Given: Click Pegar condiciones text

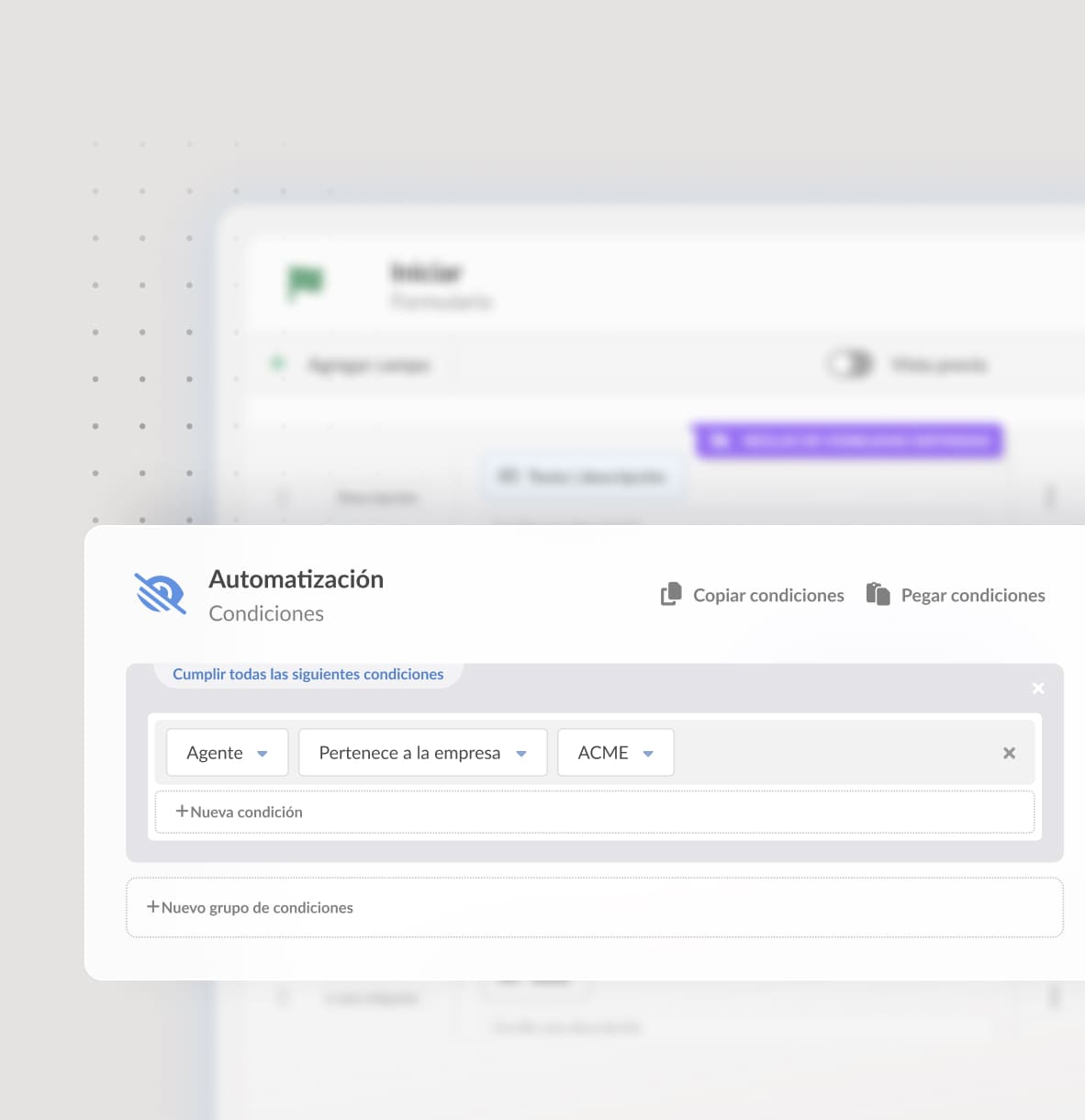Looking at the screenshot, I should (x=973, y=595).
